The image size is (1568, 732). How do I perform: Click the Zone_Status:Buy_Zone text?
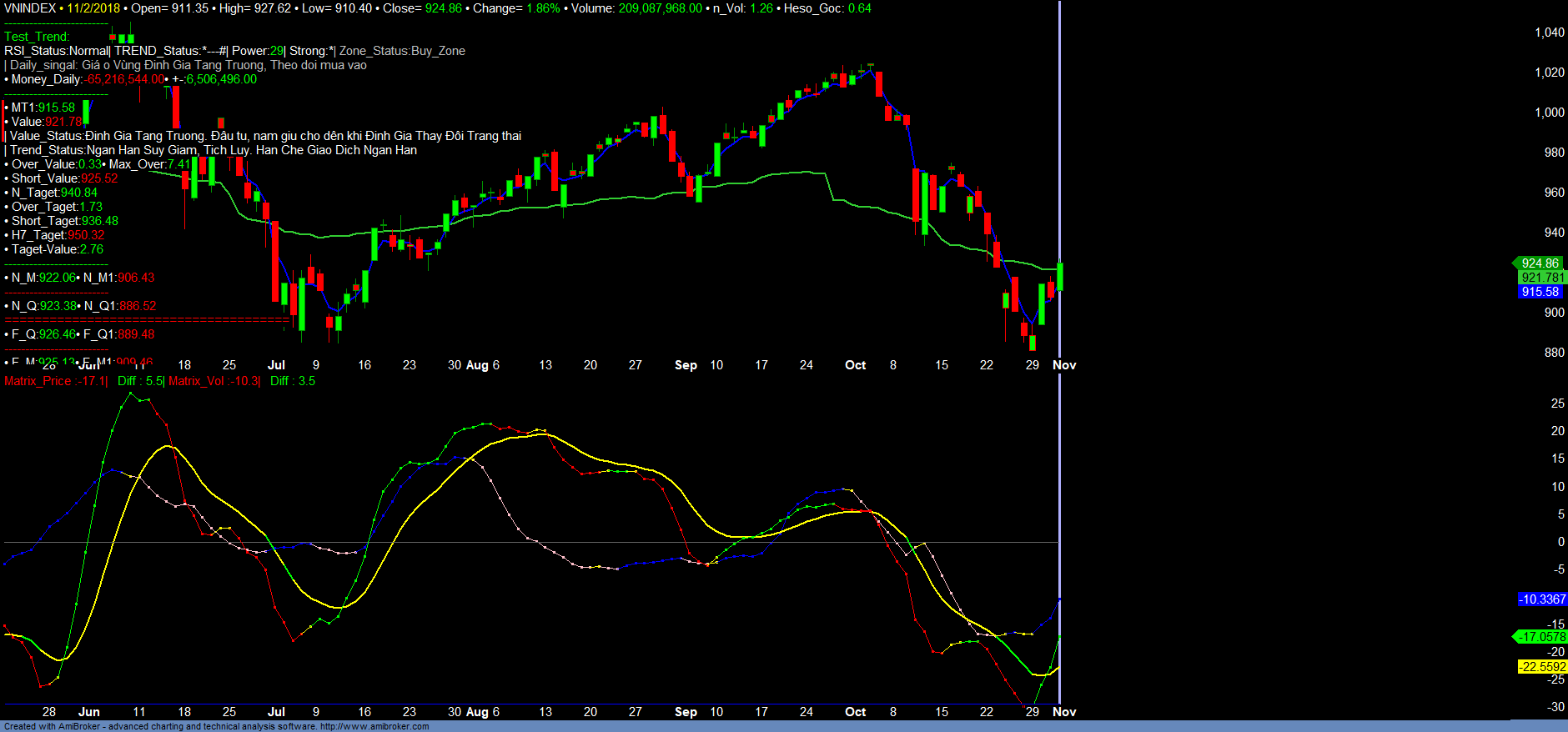coord(402,51)
